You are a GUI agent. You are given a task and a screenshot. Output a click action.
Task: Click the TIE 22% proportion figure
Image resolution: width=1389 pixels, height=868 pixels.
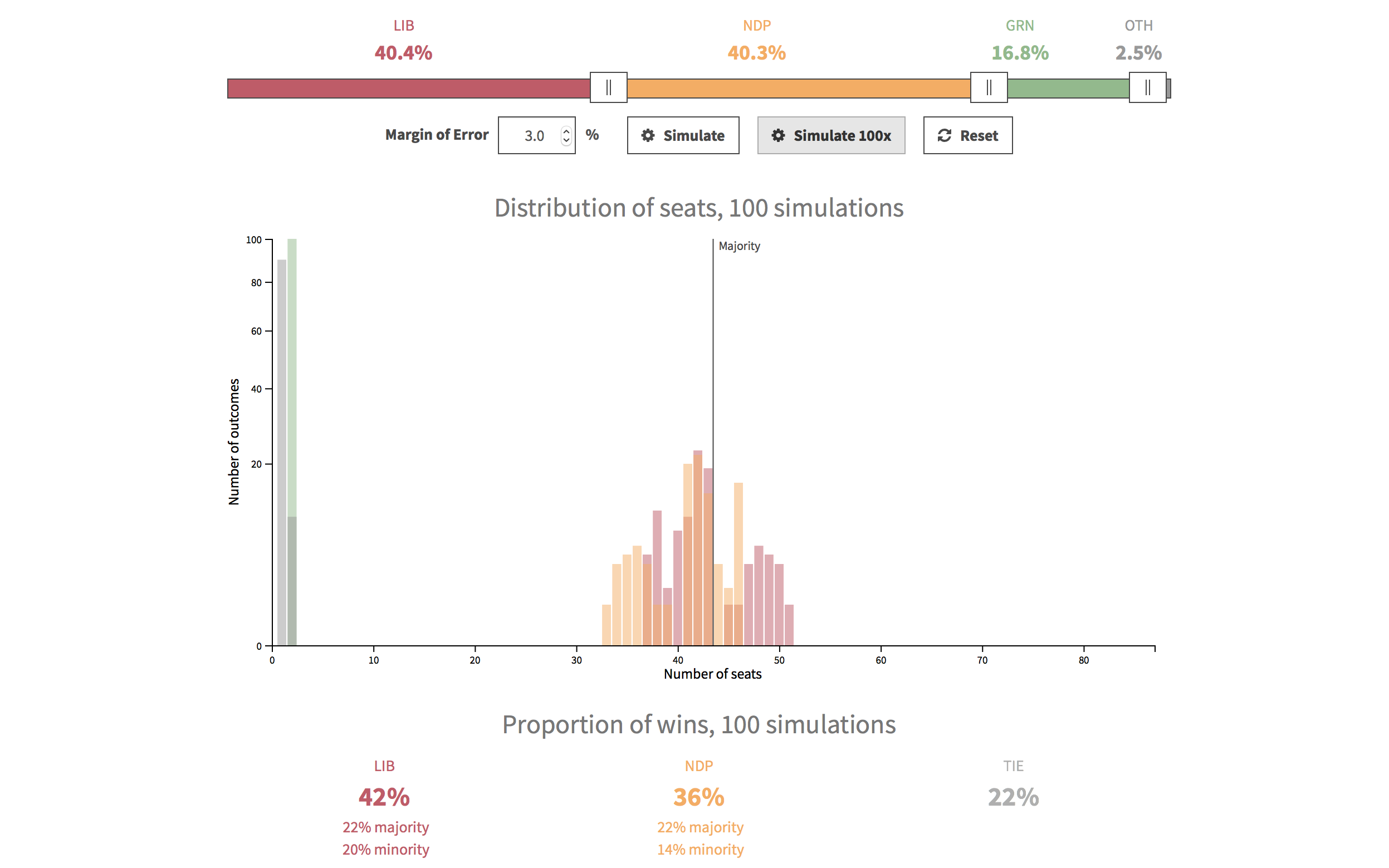coord(1013,797)
